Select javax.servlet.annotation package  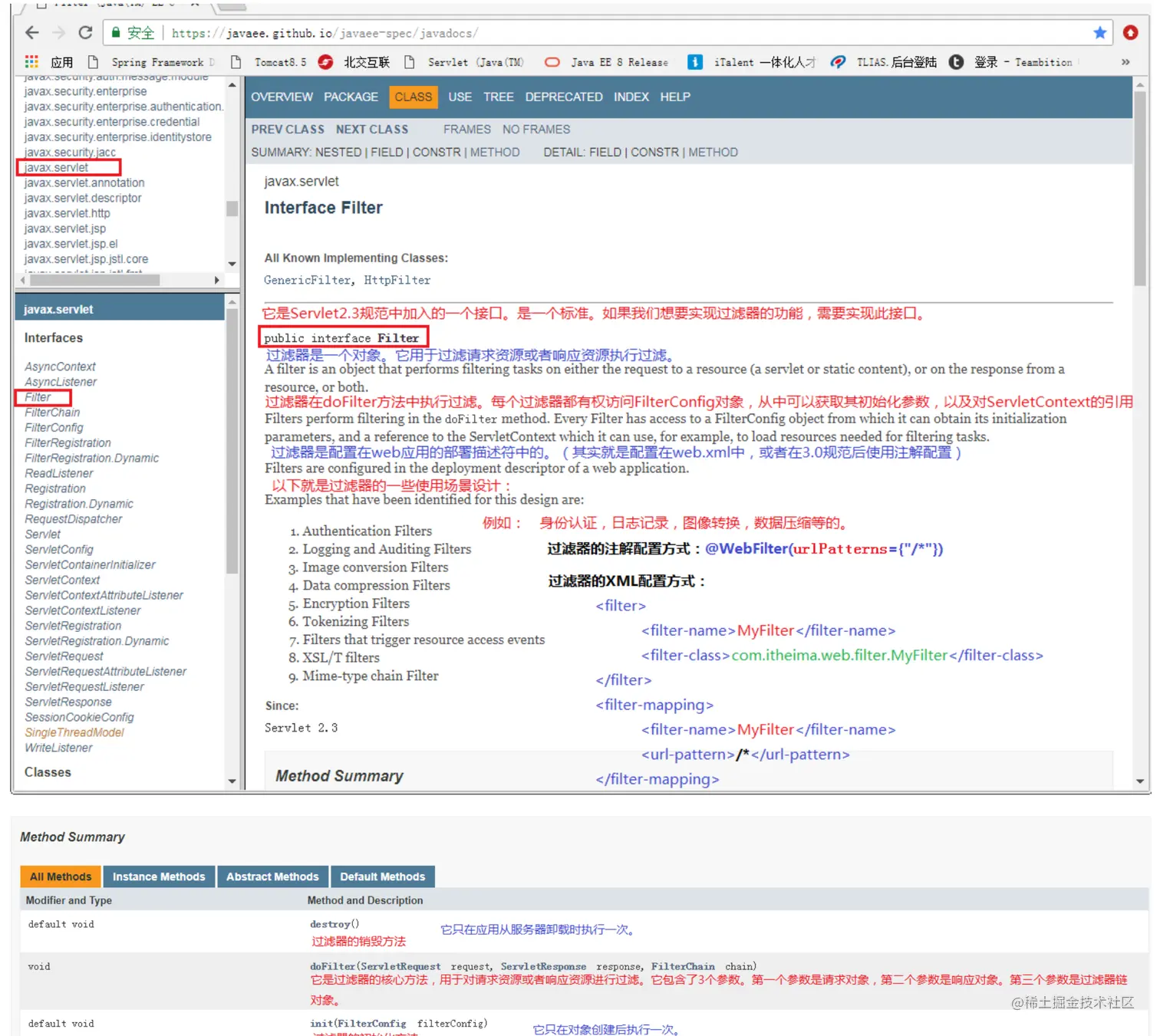[84, 183]
